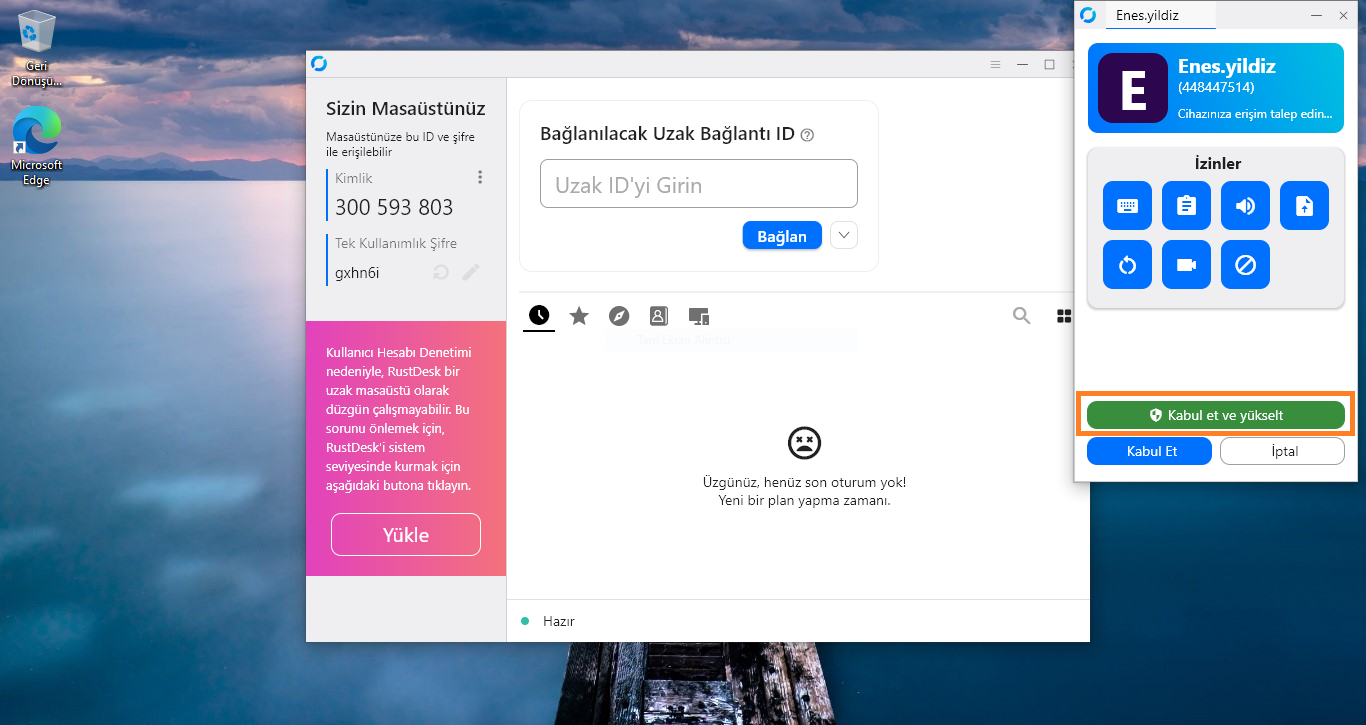
Task: Minimize the RustDesk main window
Action: pyautogui.click(x=1022, y=64)
